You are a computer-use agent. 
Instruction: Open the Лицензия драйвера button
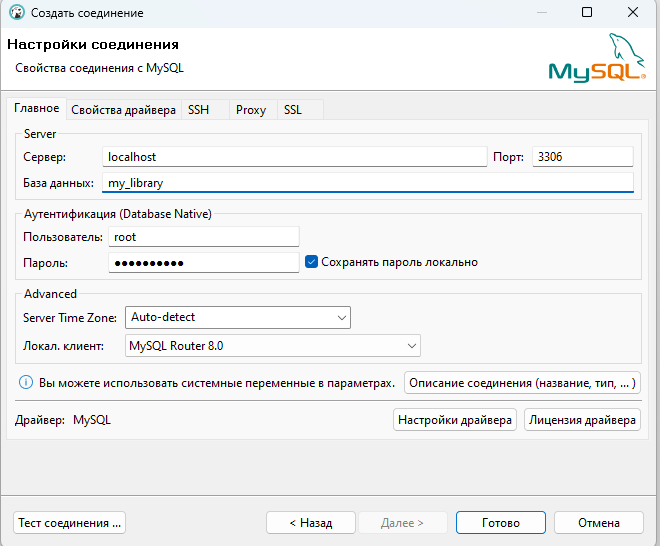pyautogui.click(x=582, y=420)
